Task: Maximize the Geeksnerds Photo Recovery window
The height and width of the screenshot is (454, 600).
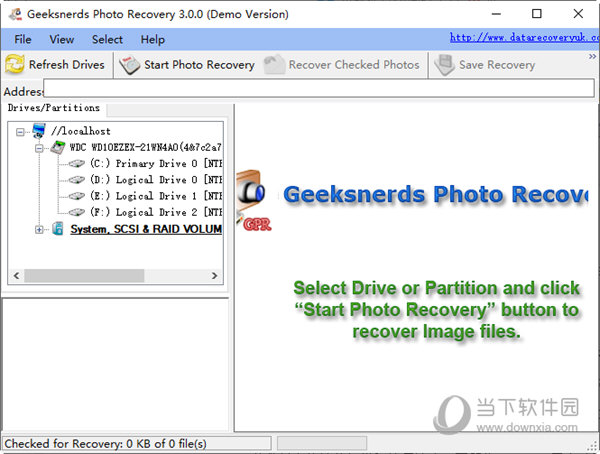Action: point(537,14)
